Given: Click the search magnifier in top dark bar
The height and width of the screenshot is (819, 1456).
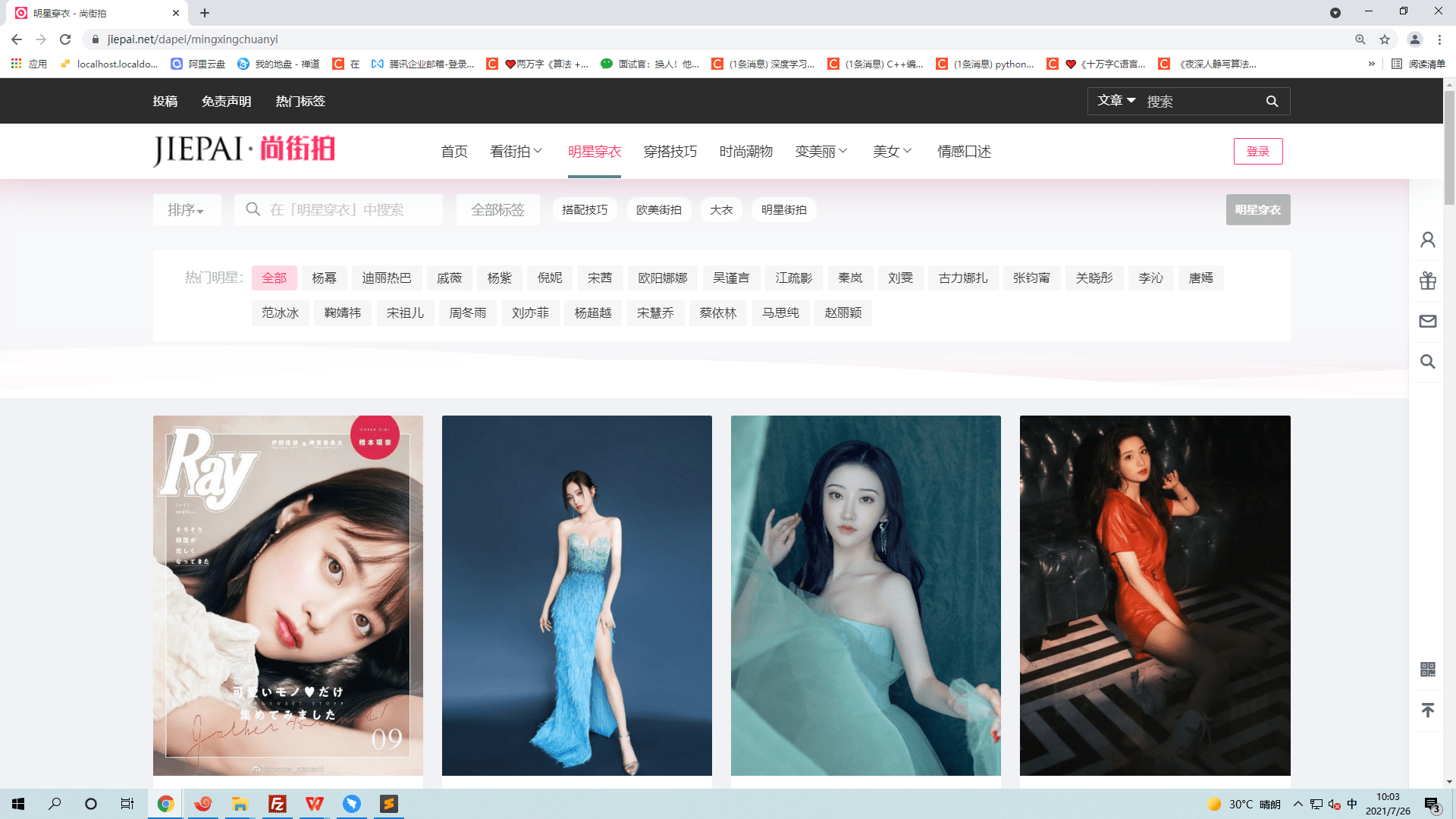Looking at the screenshot, I should (x=1272, y=101).
